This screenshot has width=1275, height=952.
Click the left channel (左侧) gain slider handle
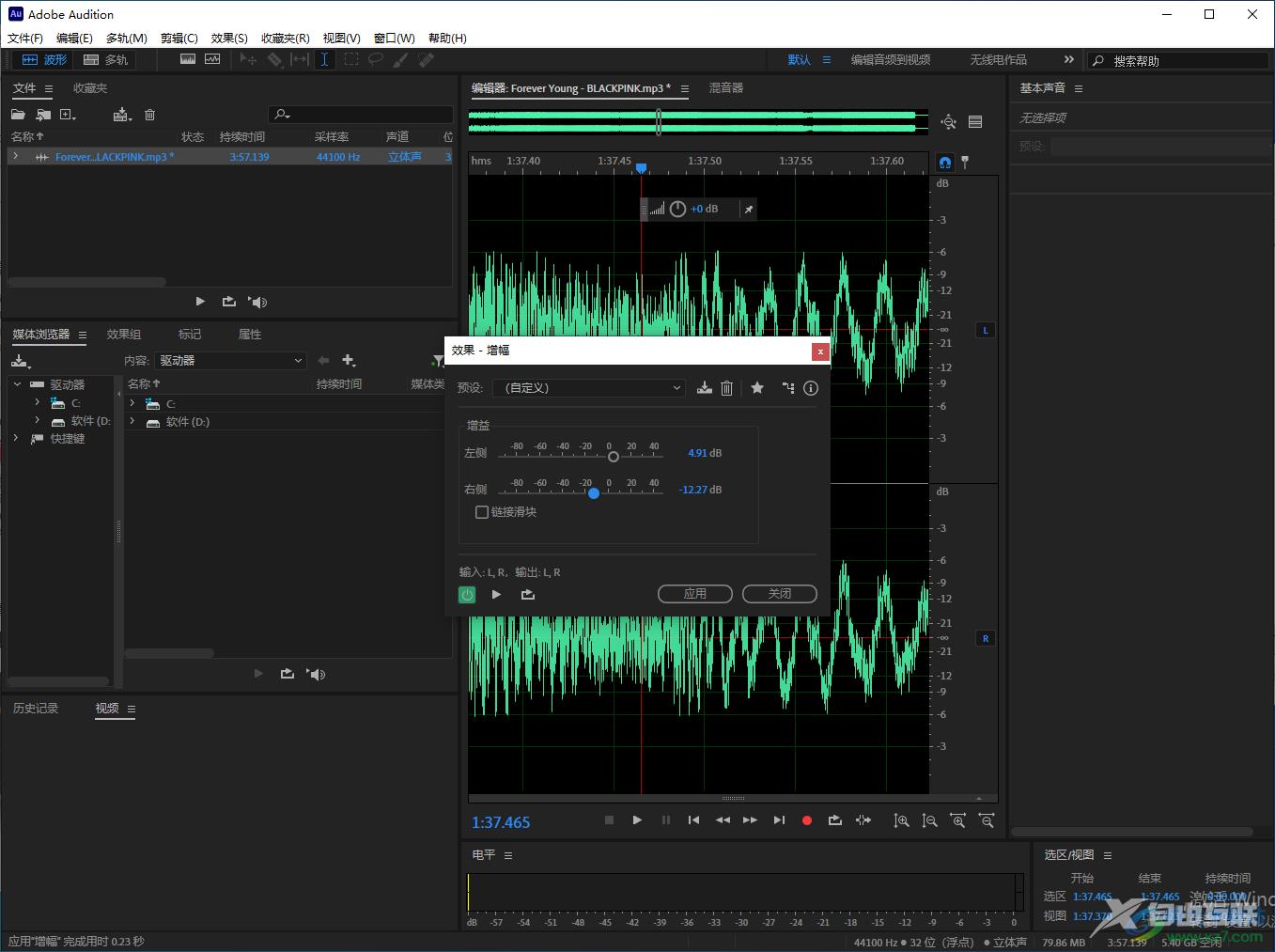614,457
